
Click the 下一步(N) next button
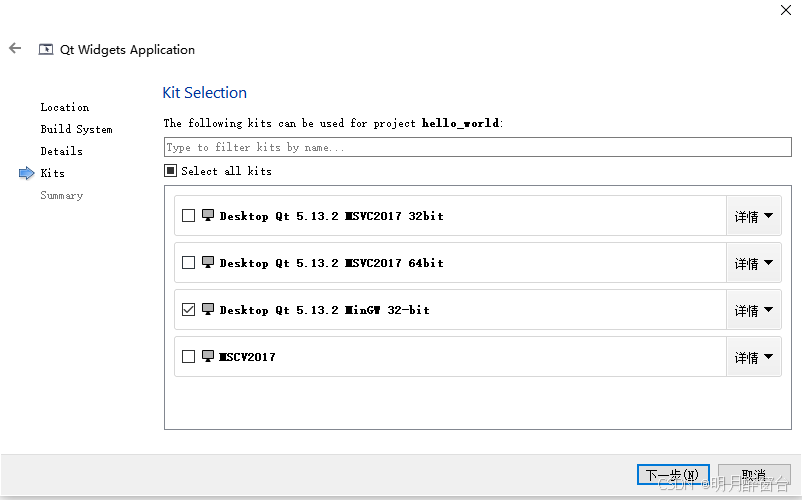point(673,475)
